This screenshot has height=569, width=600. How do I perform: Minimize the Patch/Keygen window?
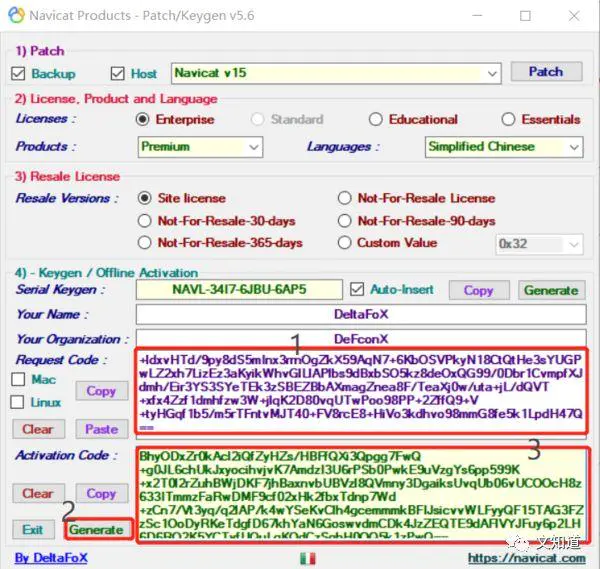coord(477,16)
